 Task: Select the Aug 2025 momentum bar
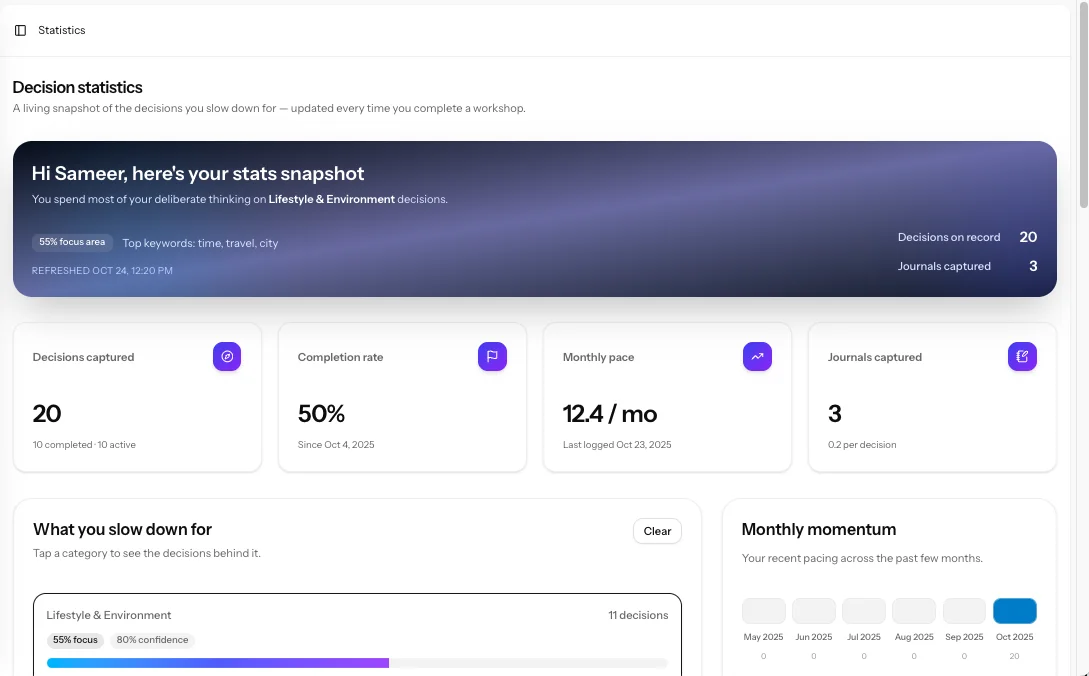coord(913,610)
